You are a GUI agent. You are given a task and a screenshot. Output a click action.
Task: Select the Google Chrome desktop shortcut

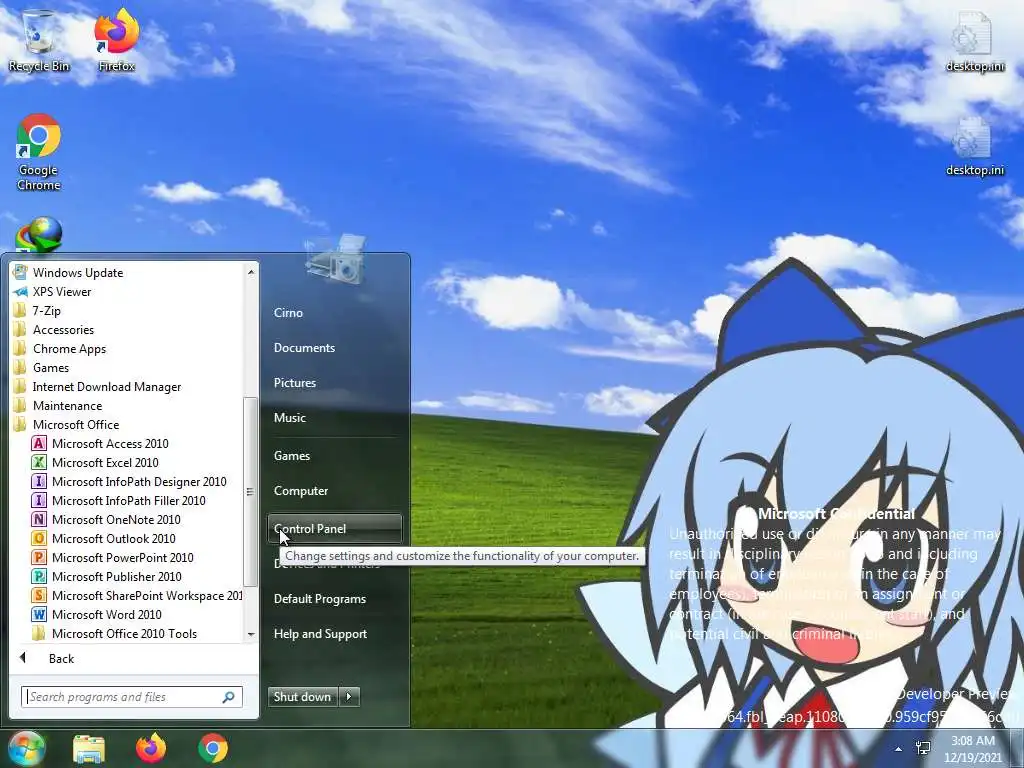pyautogui.click(x=39, y=152)
